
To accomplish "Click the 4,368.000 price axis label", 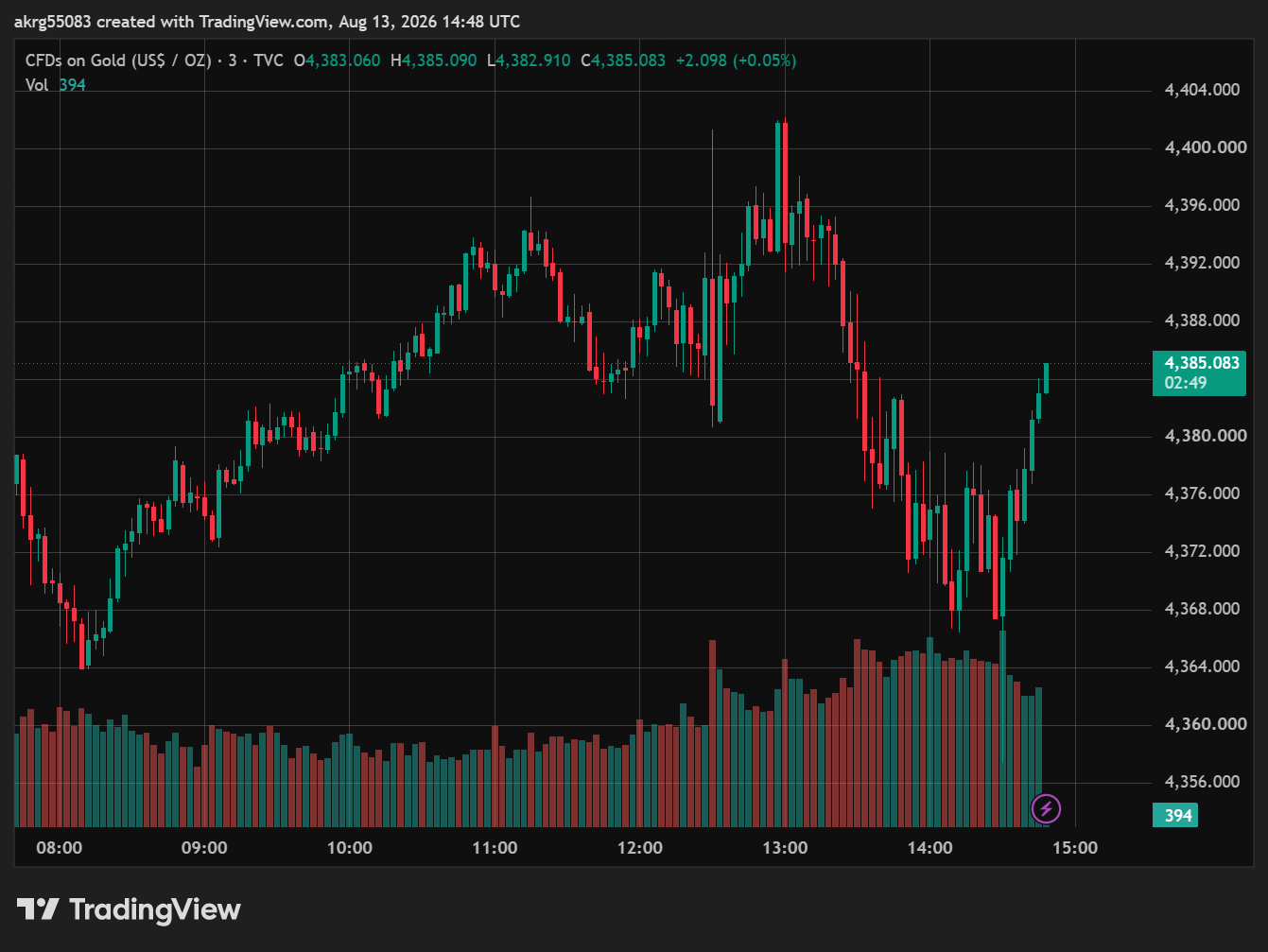I will 1202,609.
